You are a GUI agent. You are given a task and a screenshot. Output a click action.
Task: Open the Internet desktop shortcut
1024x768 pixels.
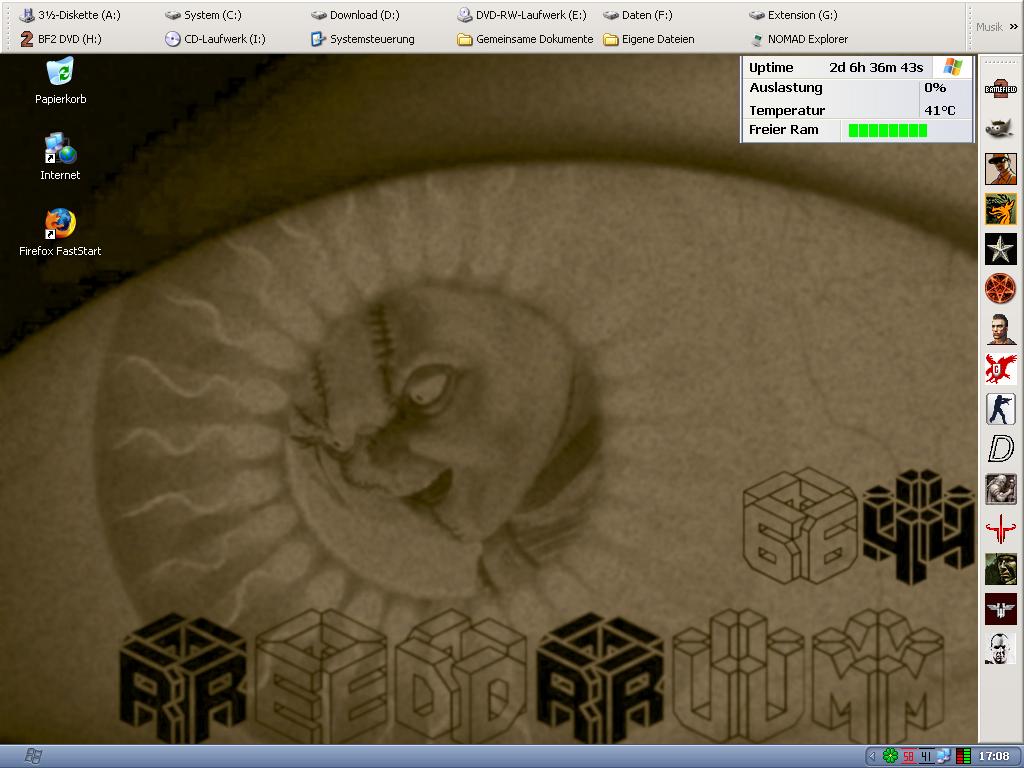[x=60, y=150]
